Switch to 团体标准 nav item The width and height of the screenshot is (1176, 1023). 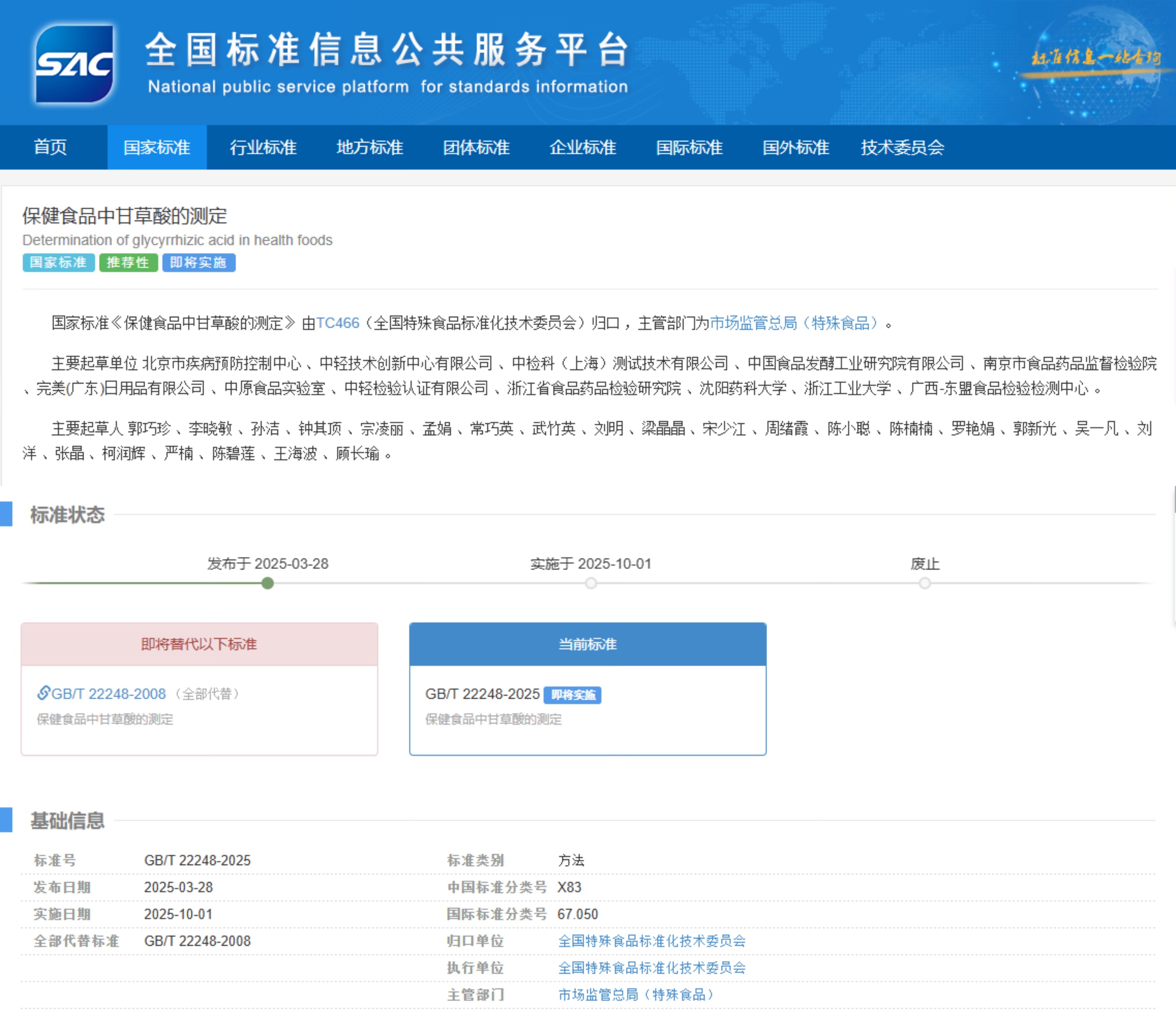(476, 147)
